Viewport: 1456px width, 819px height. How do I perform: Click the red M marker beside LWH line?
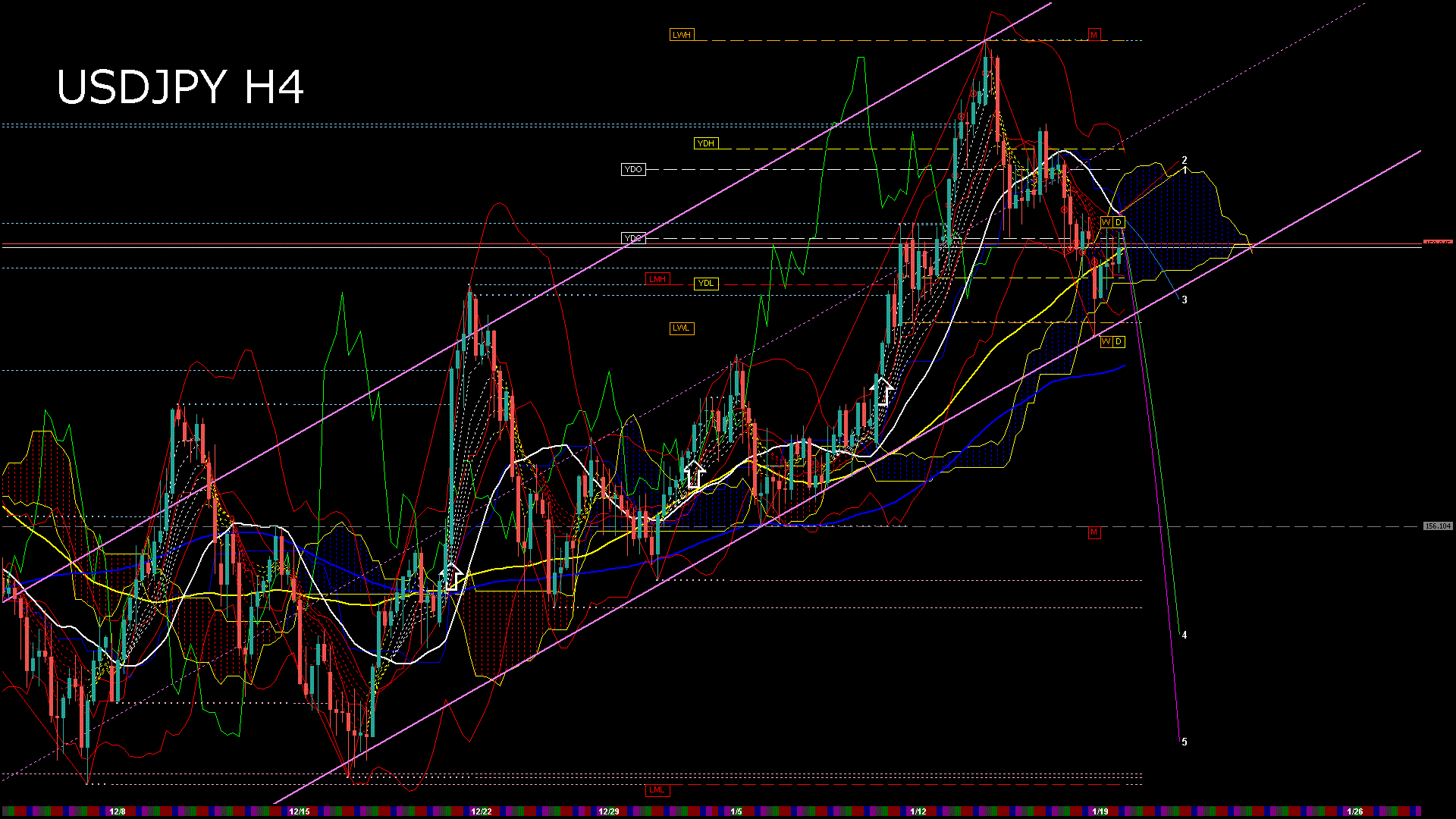point(1094,35)
